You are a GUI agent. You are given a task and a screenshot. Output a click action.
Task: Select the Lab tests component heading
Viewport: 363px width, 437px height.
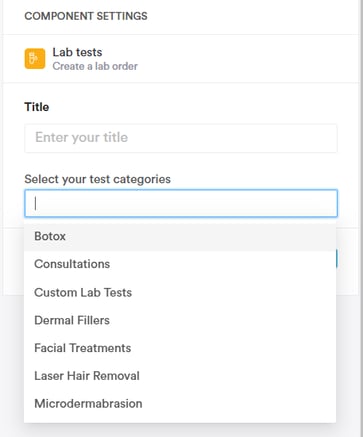[77, 52]
